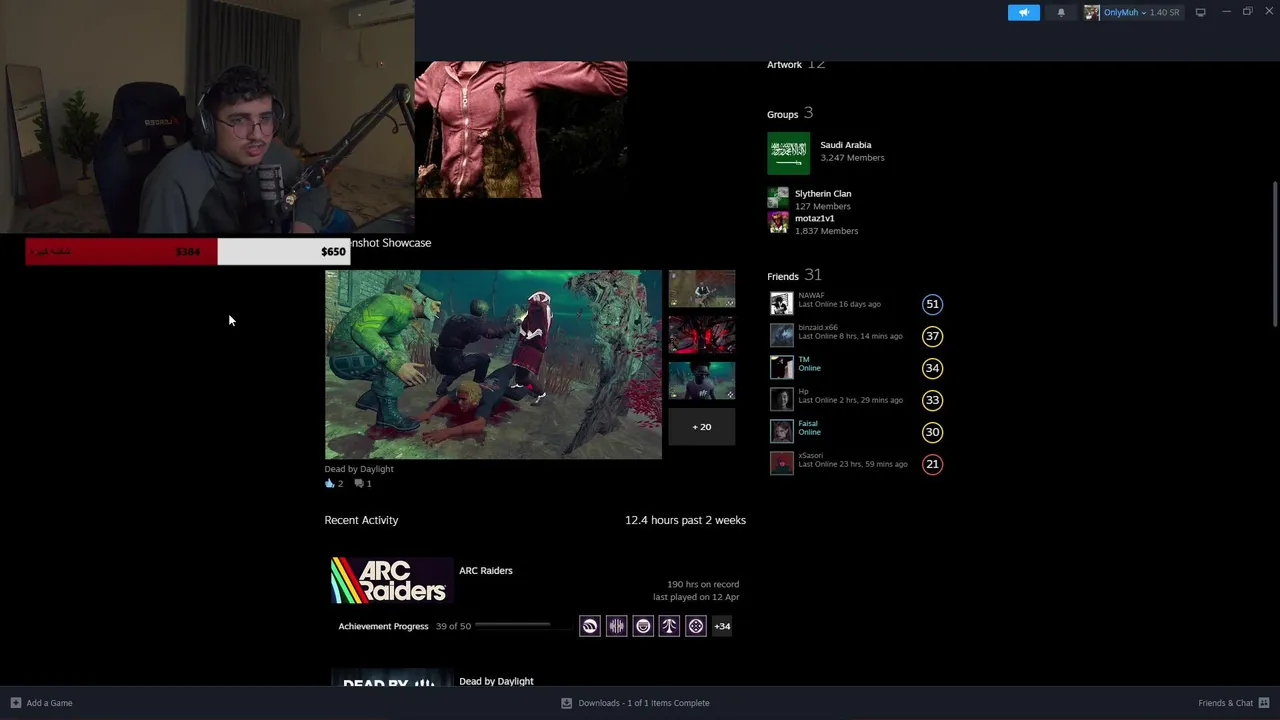Screen dimensions: 1280x720
Task: Switch to Big Picture mode monitor icon
Action: point(1200,12)
